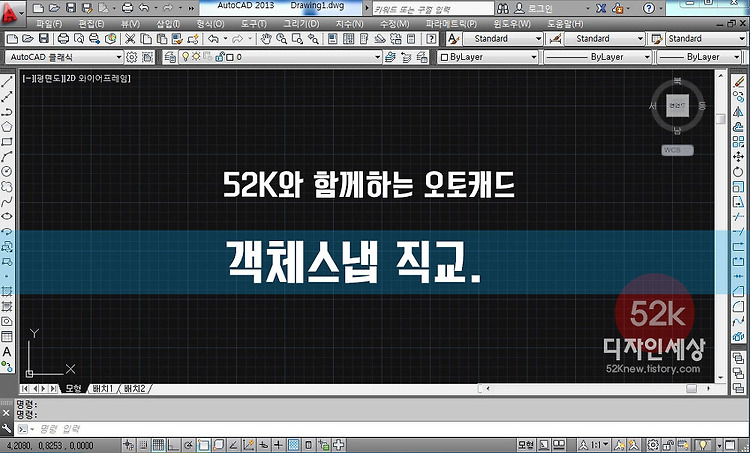The height and width of the screenshot is (453, 750).
Task: Open the 수정(M) menu
Action: 395,24
